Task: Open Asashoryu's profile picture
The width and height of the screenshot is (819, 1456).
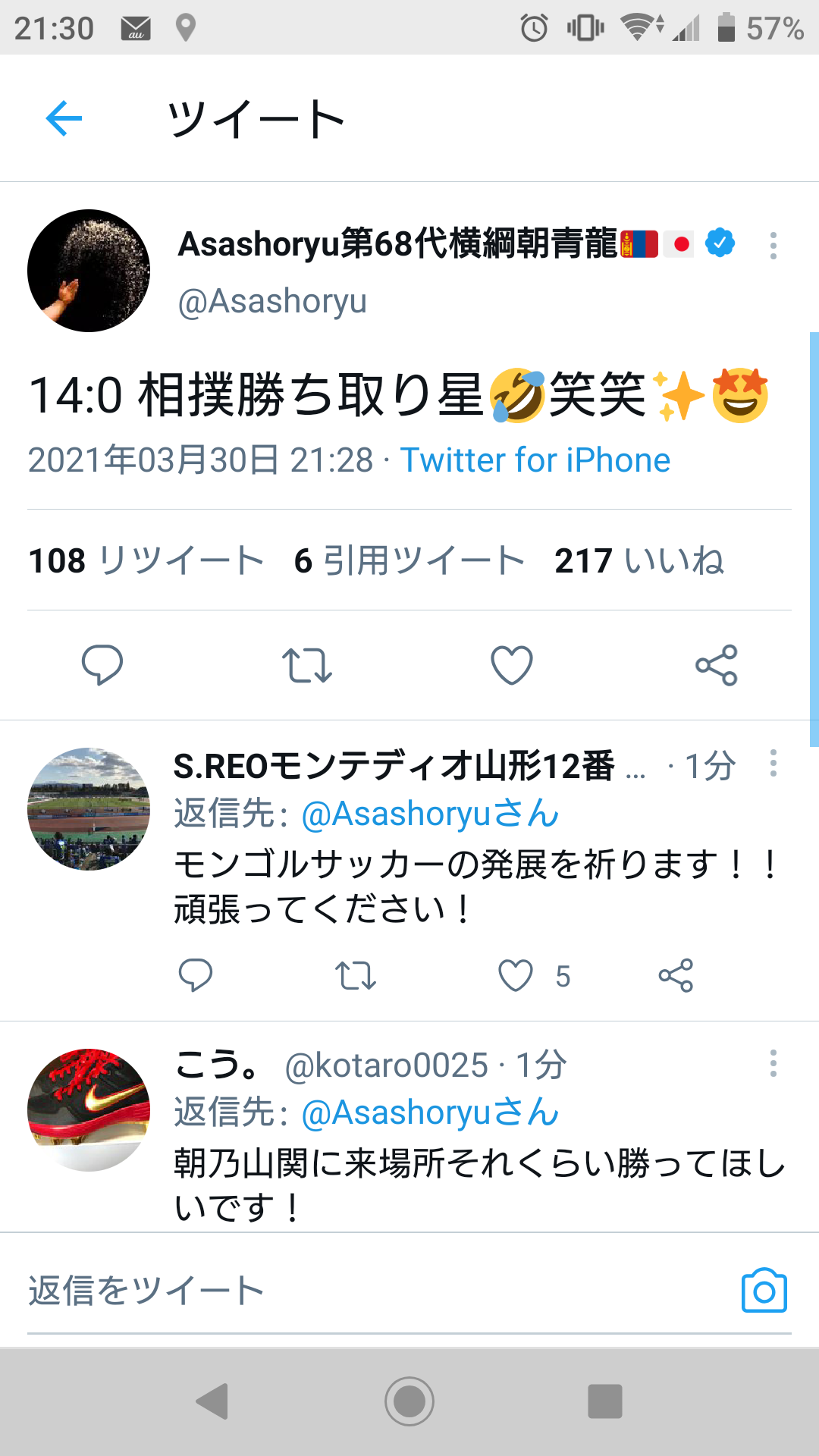Action: pos(89,271)
